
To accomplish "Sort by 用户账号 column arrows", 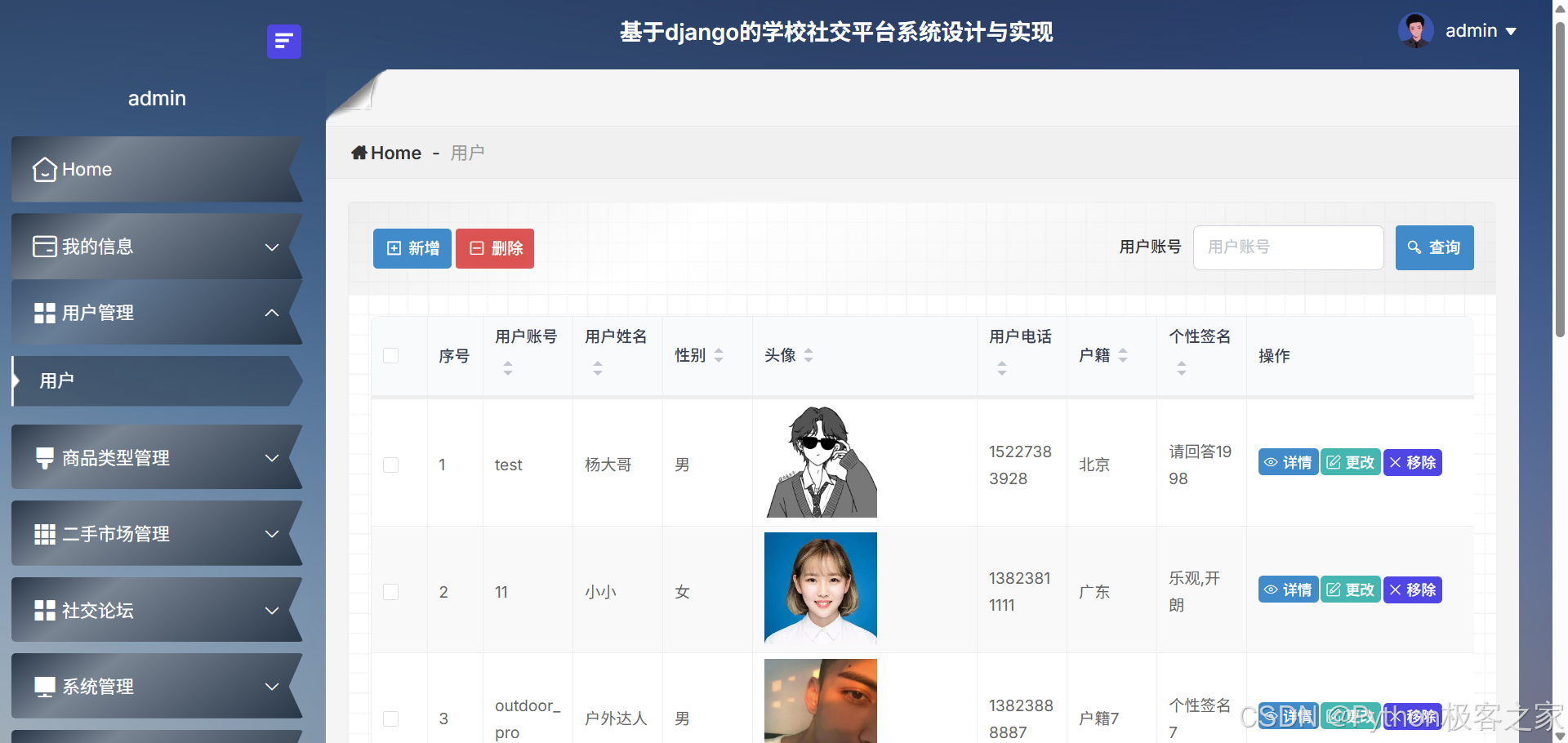I will [508, 368].
